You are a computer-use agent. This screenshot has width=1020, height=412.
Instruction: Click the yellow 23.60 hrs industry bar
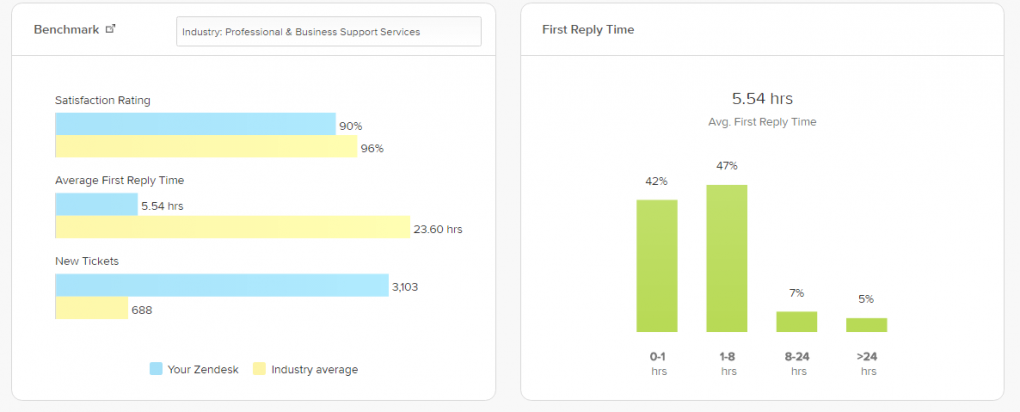click(232, 227)
